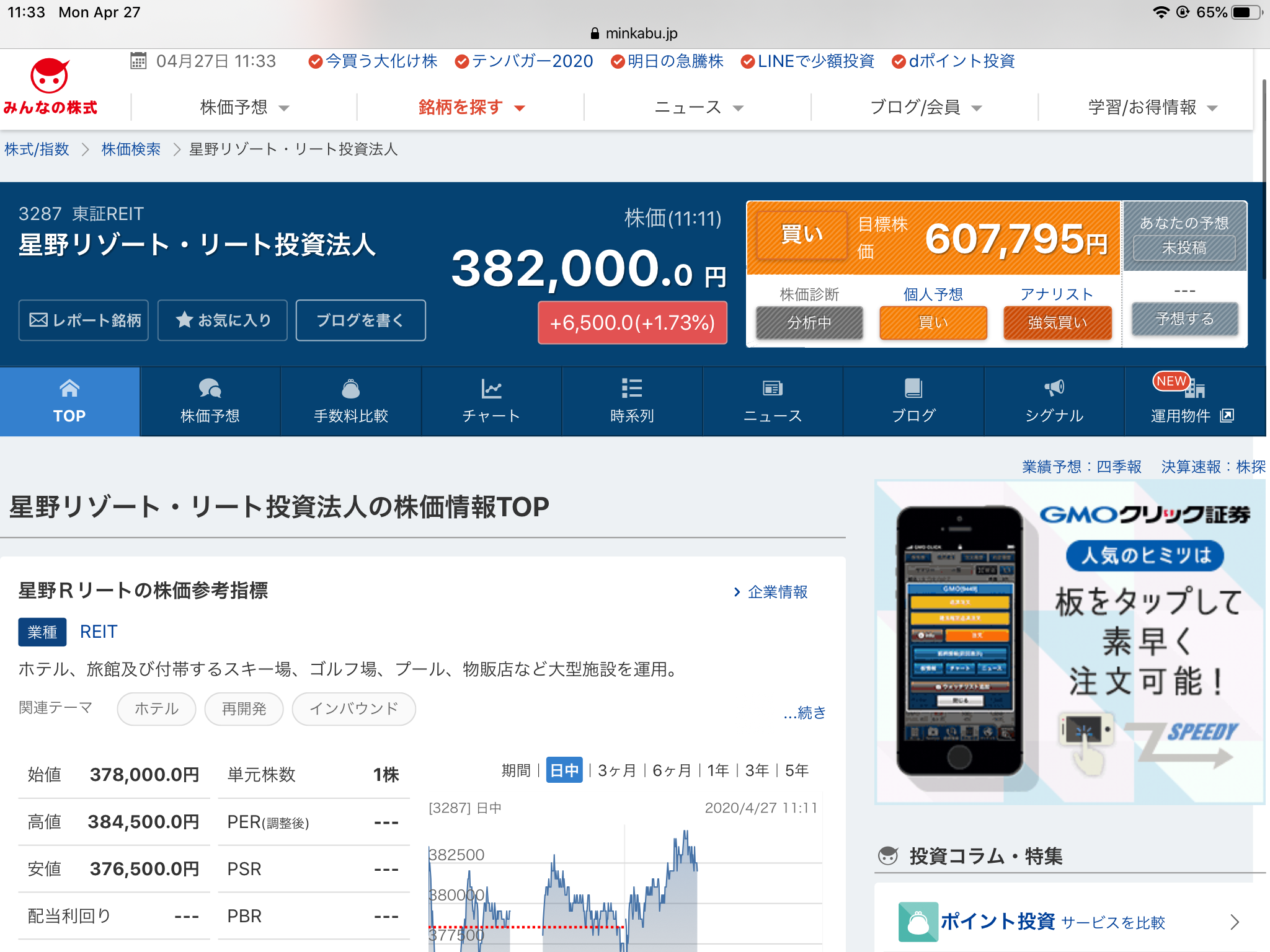Click the checkmark icon before LINEで少額投資
Screen dimensions: 1270x952
[x=747, y=61]
